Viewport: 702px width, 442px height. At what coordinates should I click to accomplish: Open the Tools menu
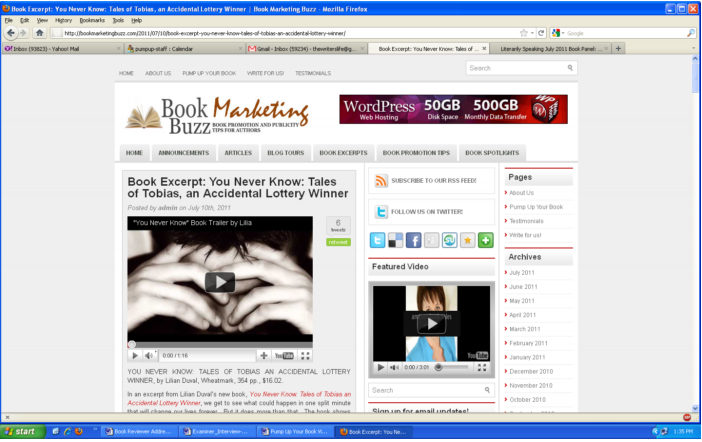[118, 20]
